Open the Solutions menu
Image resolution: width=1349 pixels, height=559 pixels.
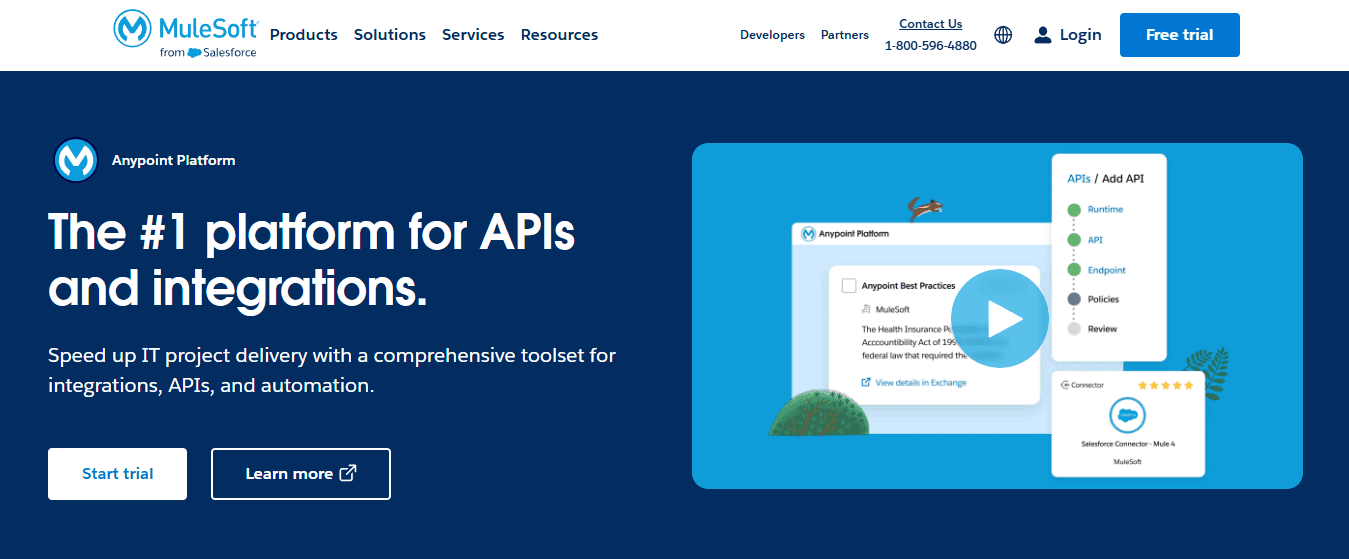pos(390,35)
